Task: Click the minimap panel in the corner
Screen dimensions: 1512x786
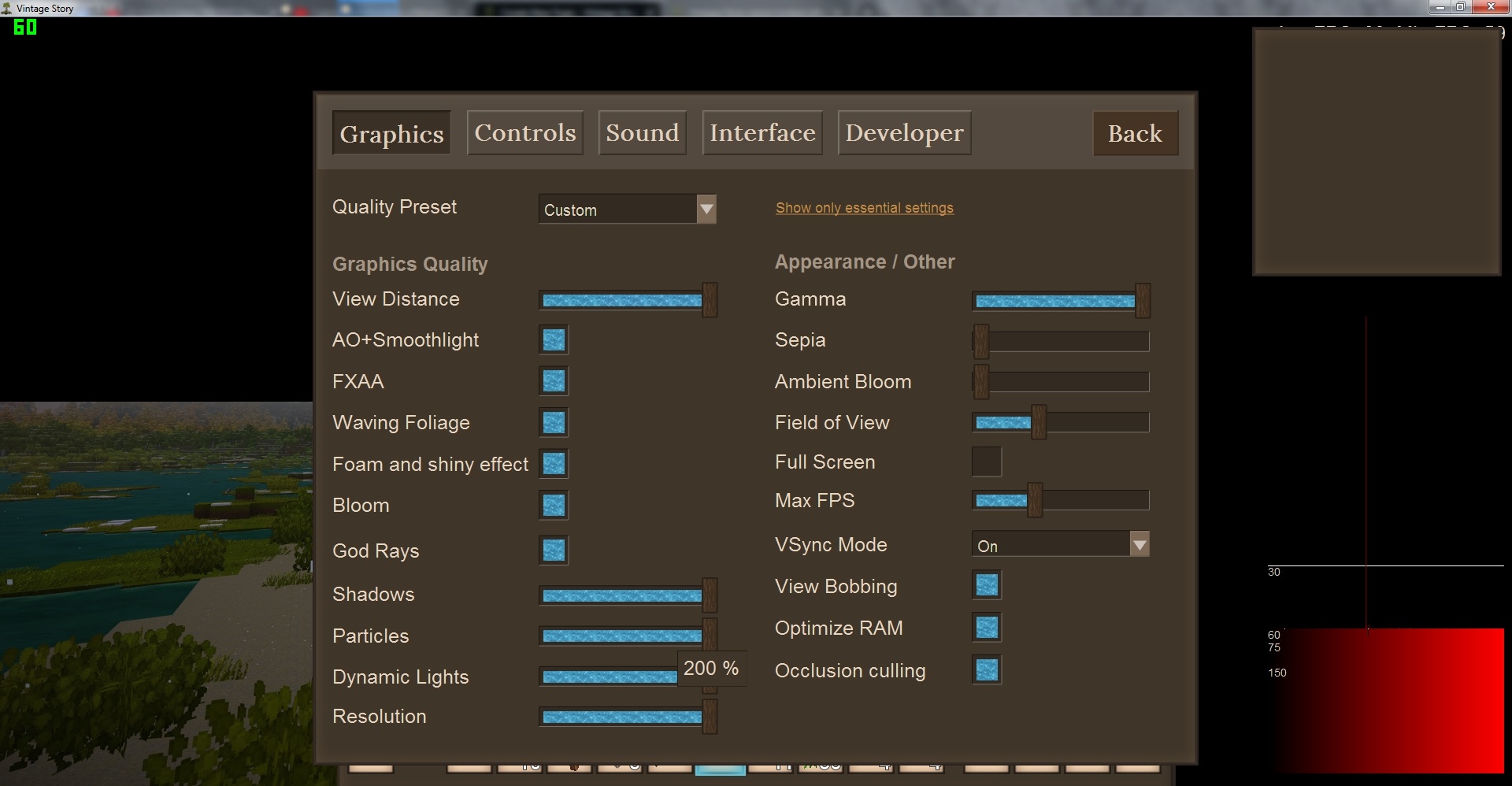Action: [1376, 152]
